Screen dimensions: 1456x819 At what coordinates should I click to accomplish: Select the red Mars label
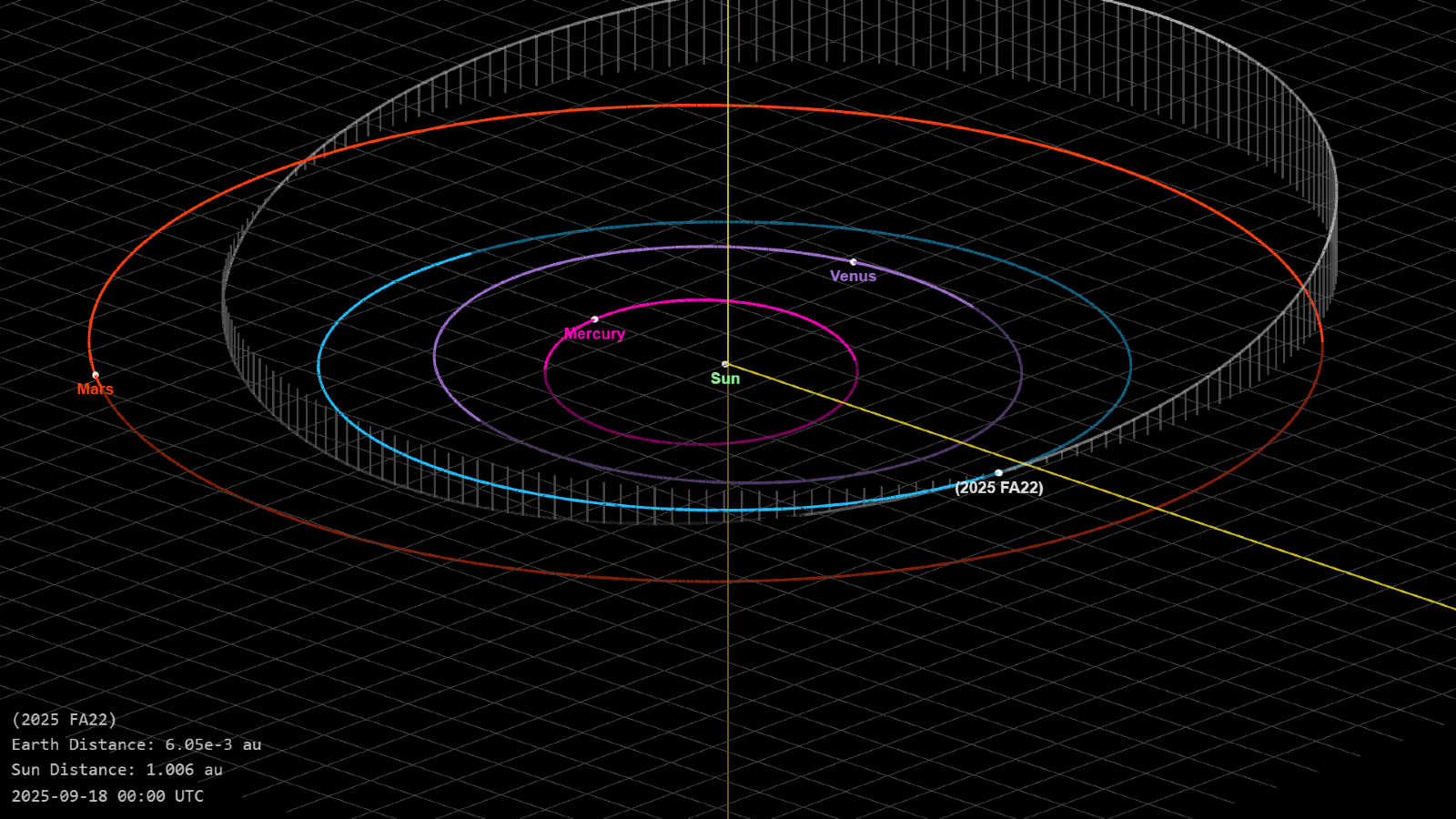96,389
